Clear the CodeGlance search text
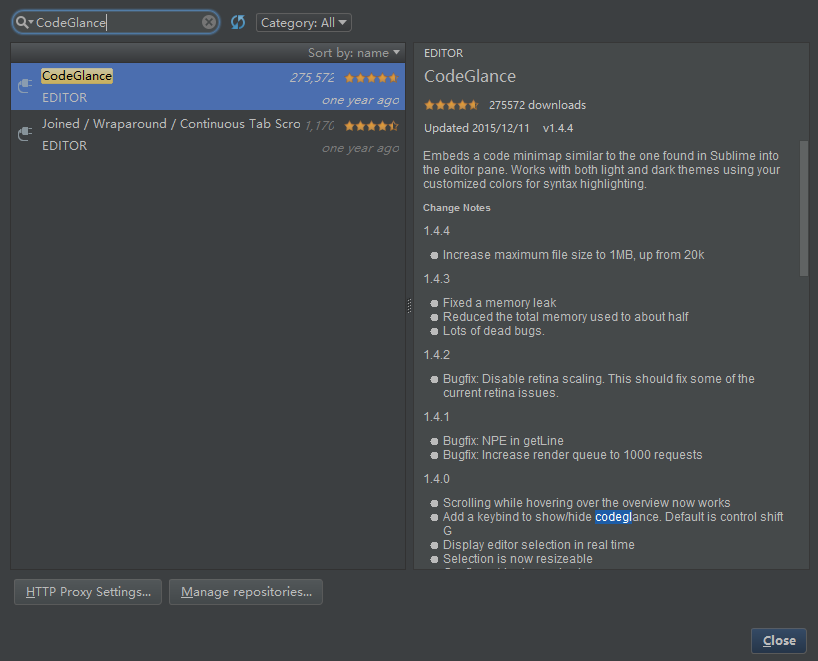This screenshot has width=818, height=661. coord(209,22)
